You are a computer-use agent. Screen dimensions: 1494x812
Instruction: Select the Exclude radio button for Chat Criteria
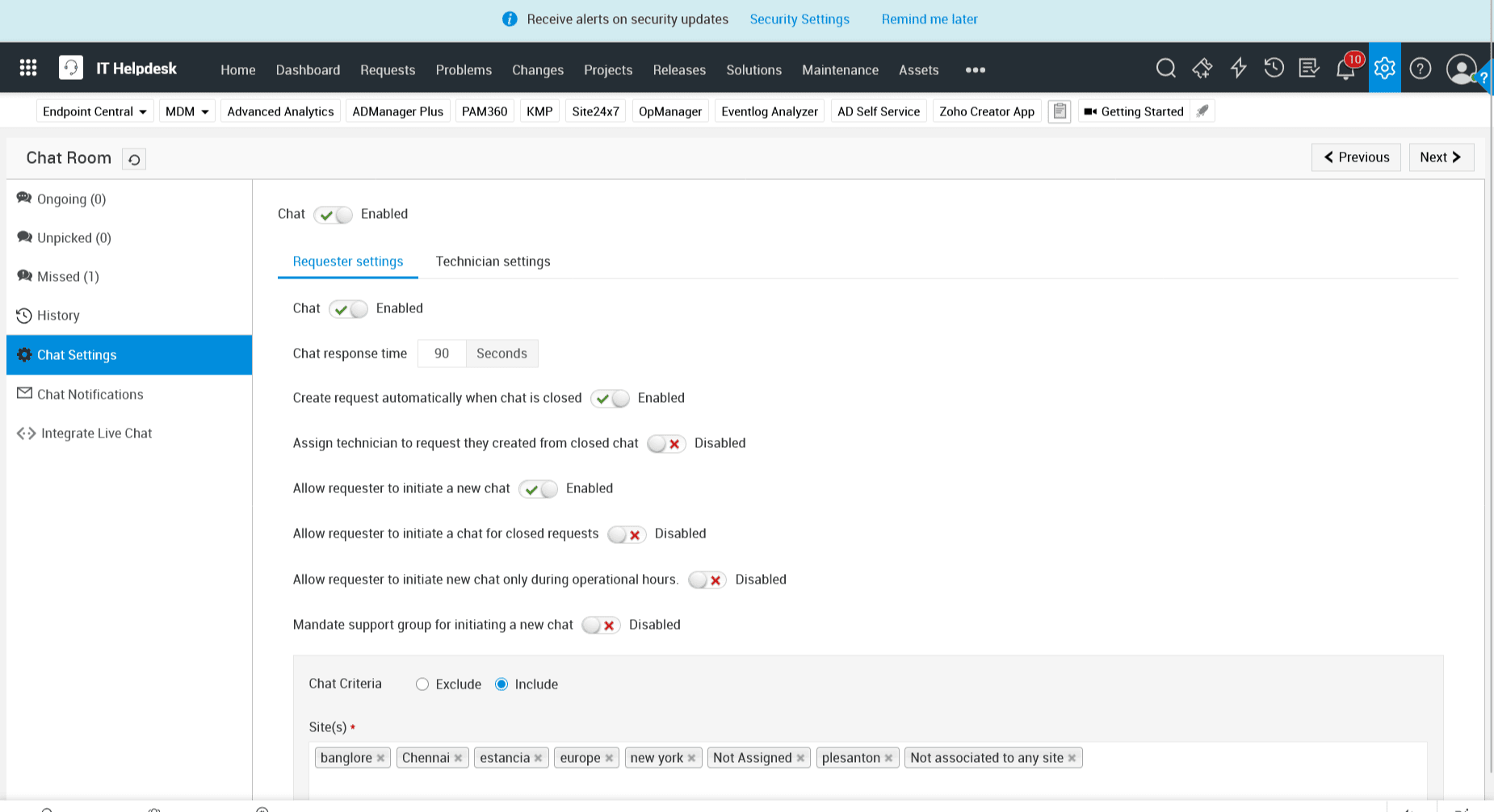pos(422,684)
